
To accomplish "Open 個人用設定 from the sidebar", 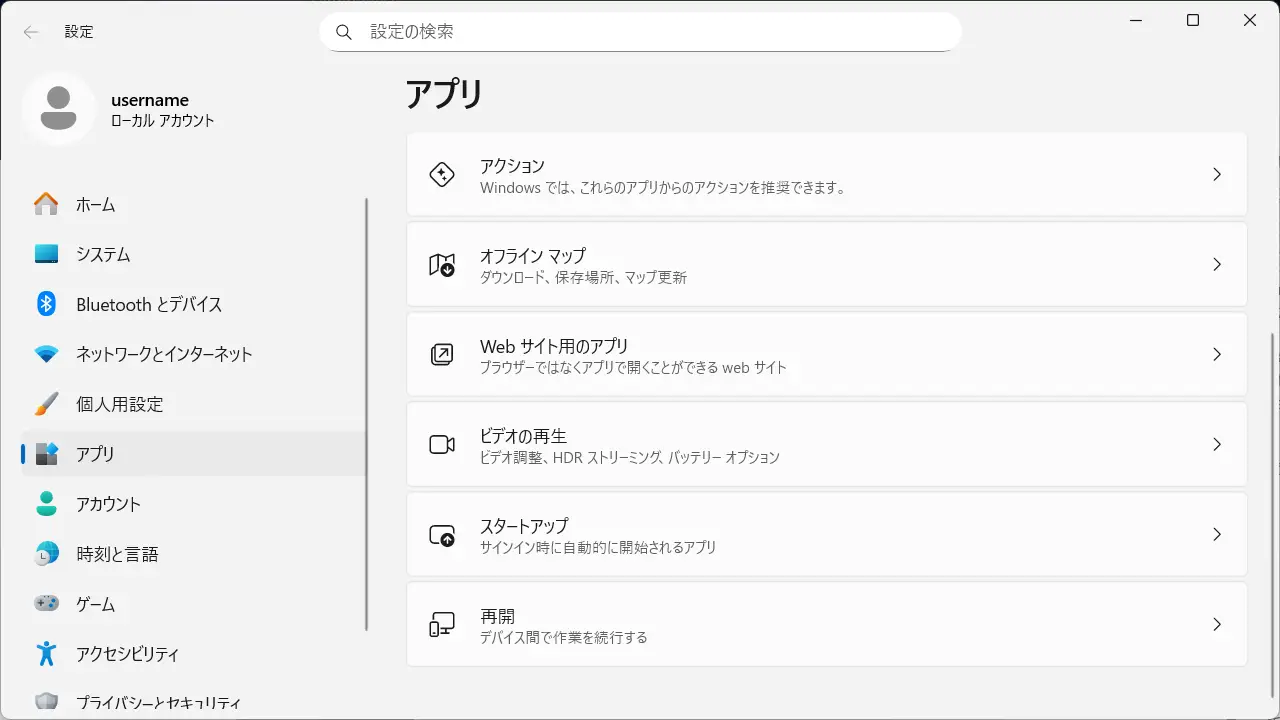I will pos(119,404).
